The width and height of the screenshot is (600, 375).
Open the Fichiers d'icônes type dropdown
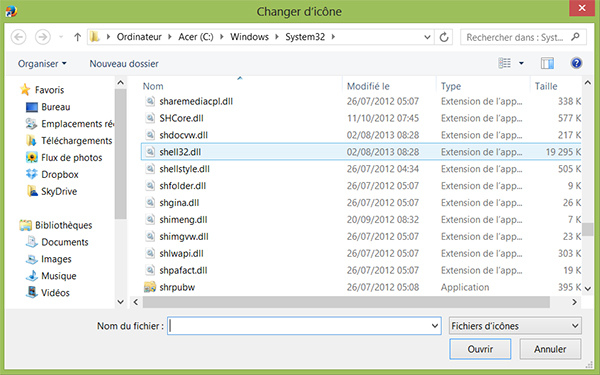coord(515,326)
